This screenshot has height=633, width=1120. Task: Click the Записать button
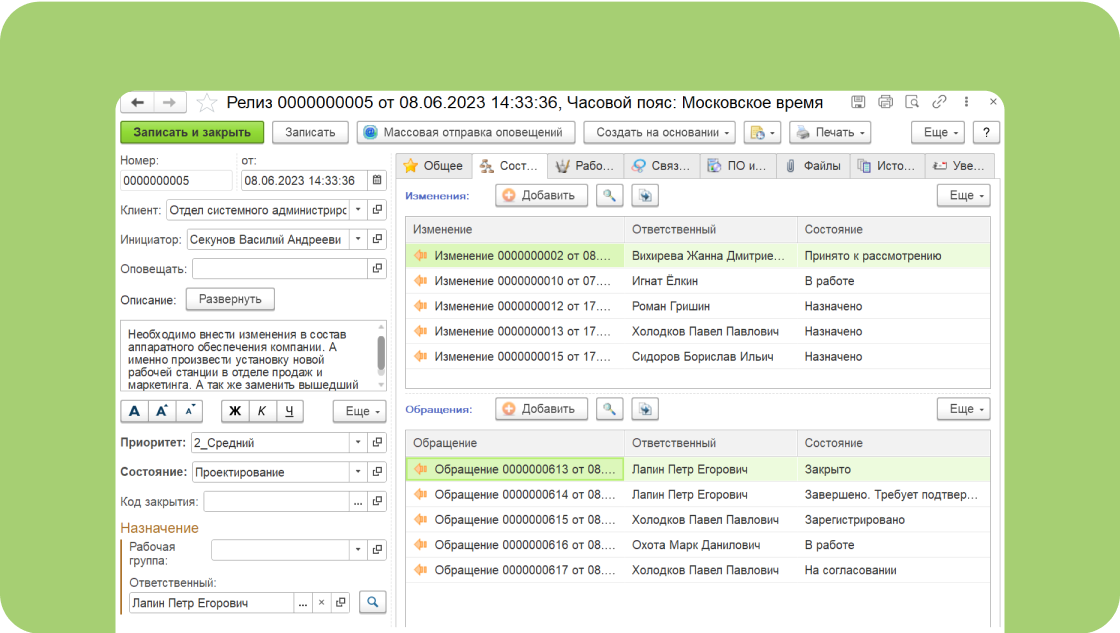[x=310, y=132]
